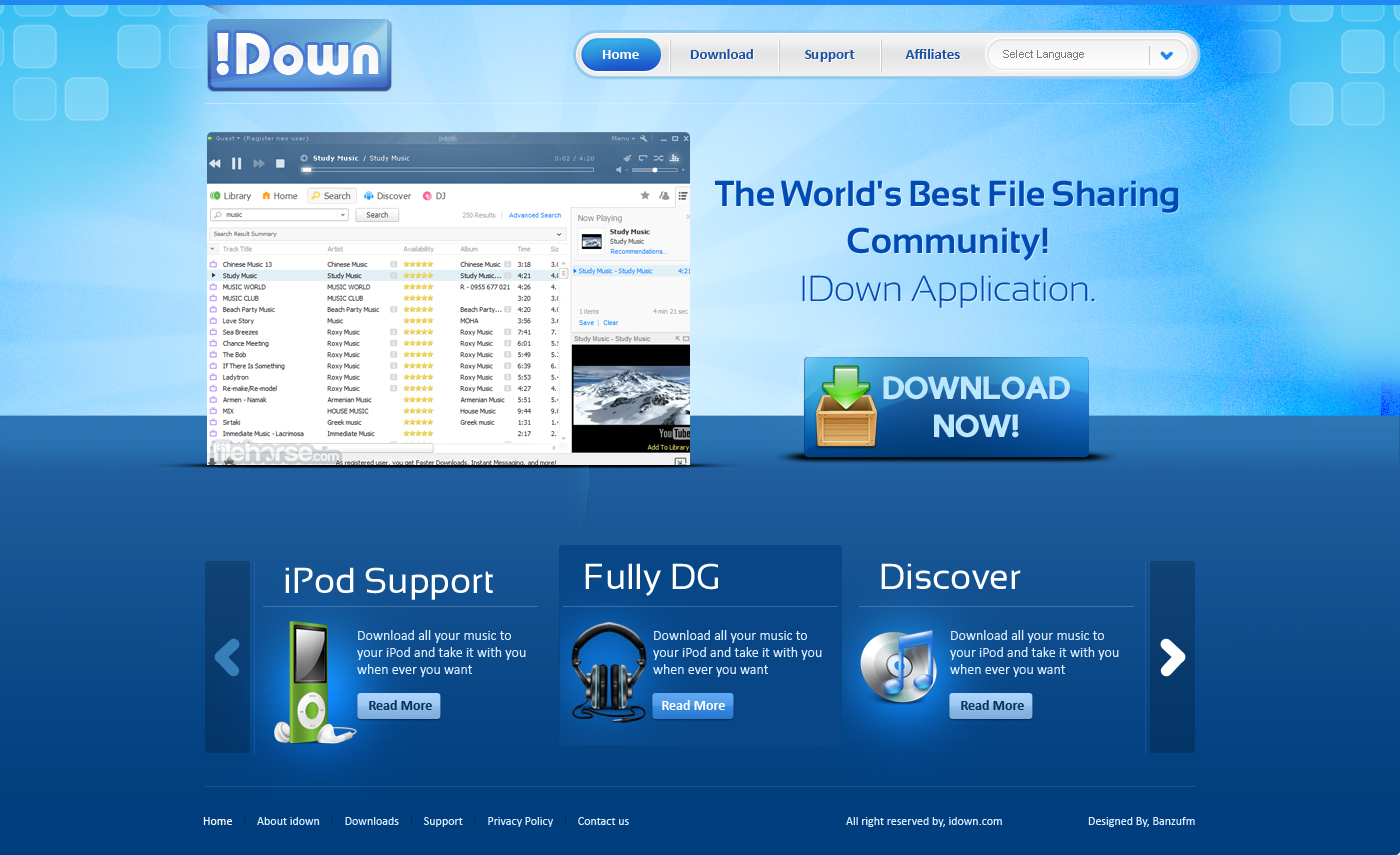Open the Select Language dropdown
This screenshot has height=855, width=1400.
[1087, 55]
